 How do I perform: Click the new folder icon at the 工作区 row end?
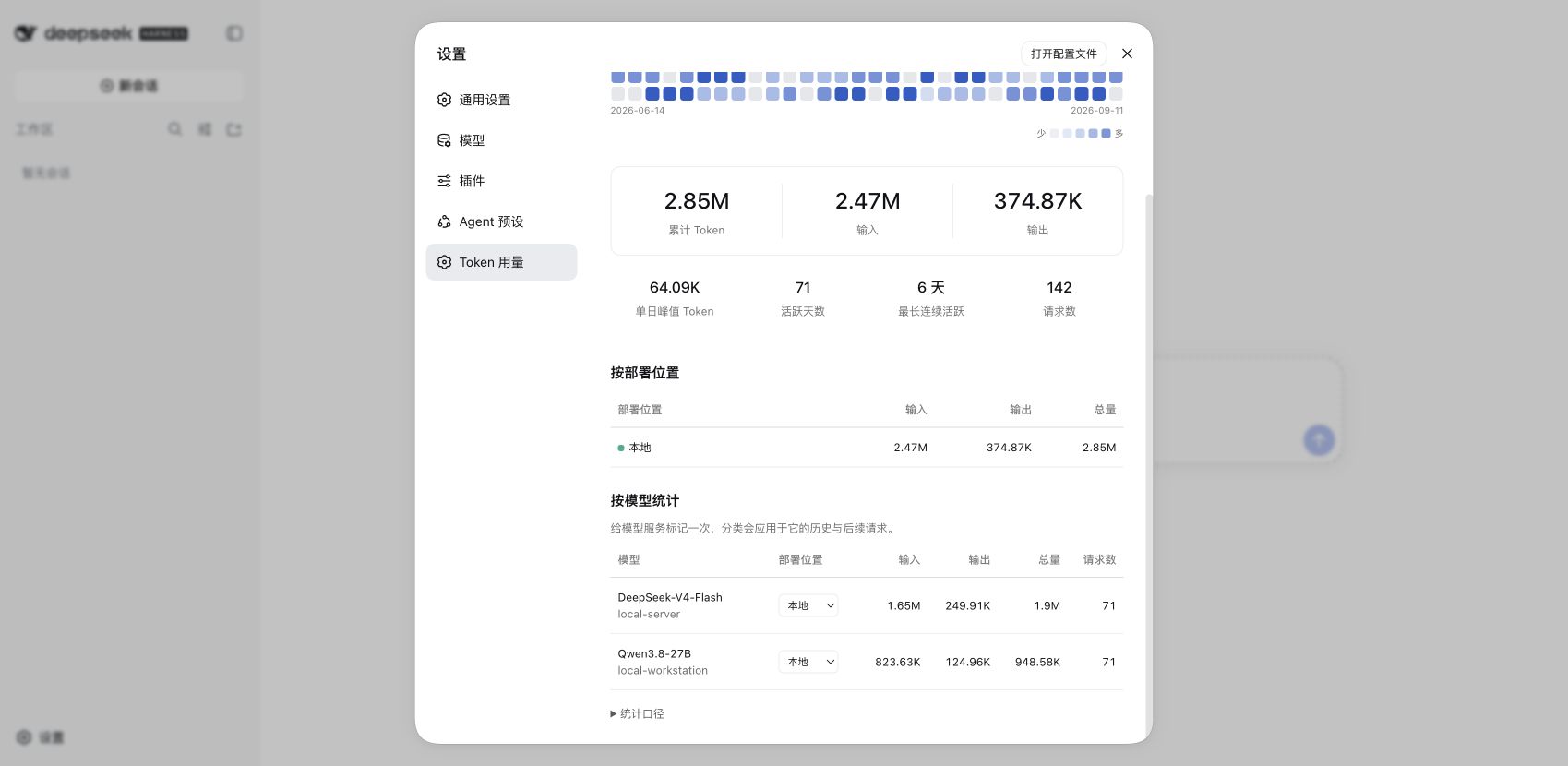[x=233, y=129]
